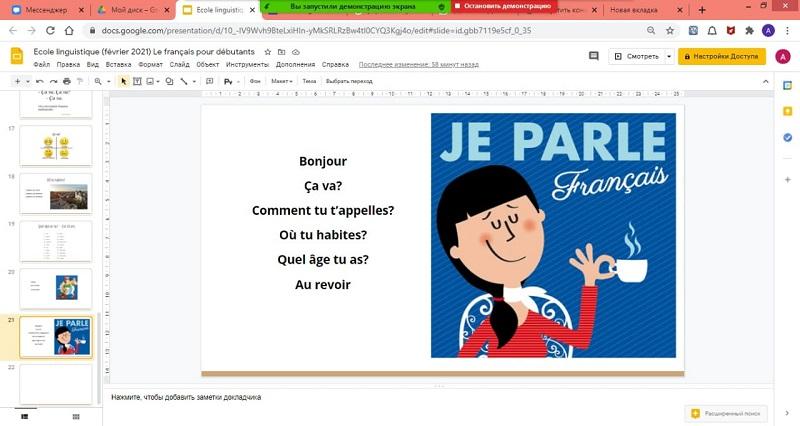Click Остановить демонстрацию button
Viewport: 800px width, 426px height.
pos(500,6)
